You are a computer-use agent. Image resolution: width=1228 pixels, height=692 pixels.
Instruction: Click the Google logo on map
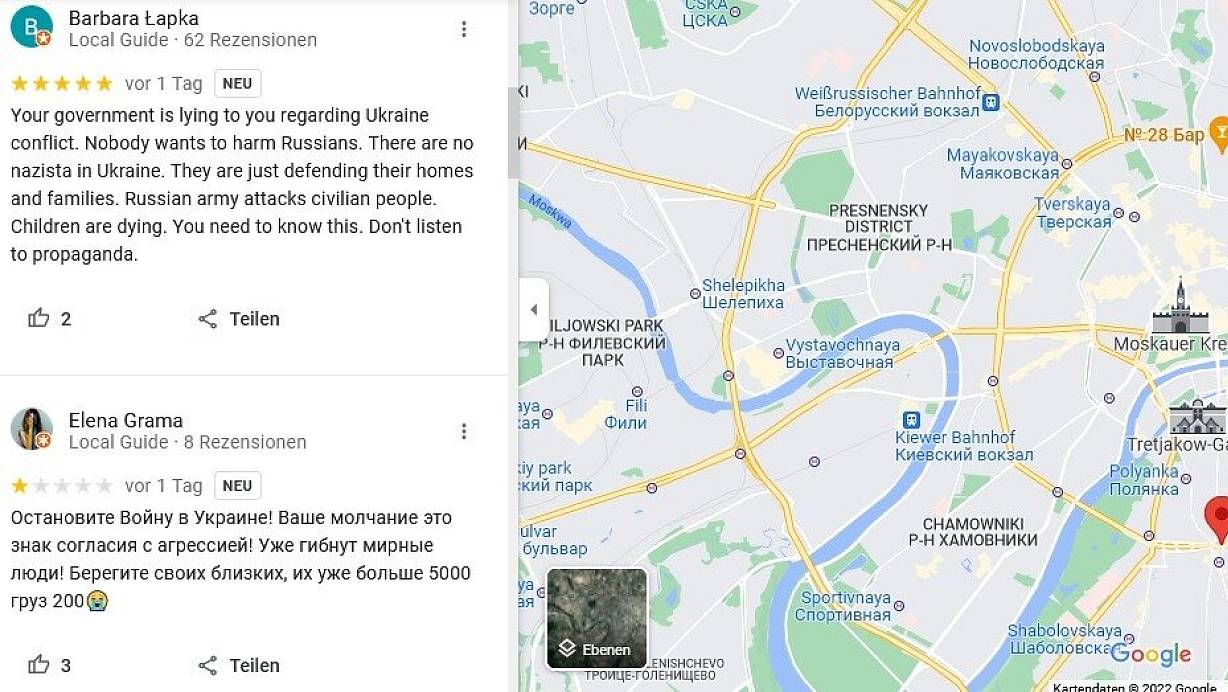click(x=1151, y=655)
